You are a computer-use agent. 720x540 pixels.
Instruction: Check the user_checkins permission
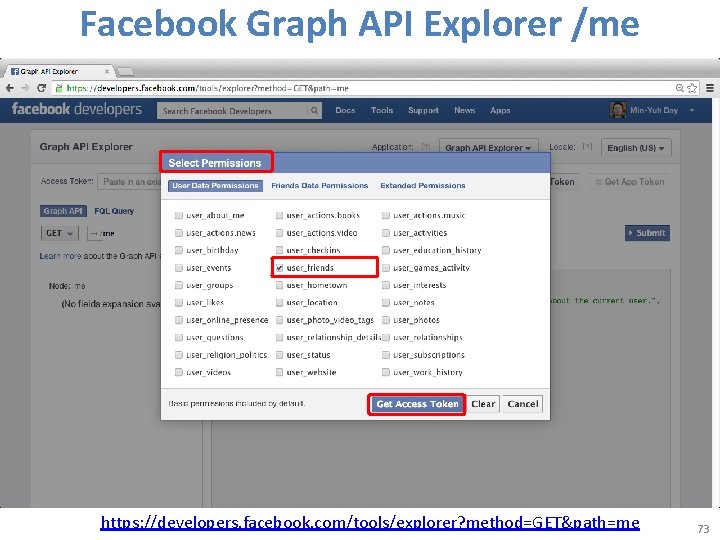[279, 250]
